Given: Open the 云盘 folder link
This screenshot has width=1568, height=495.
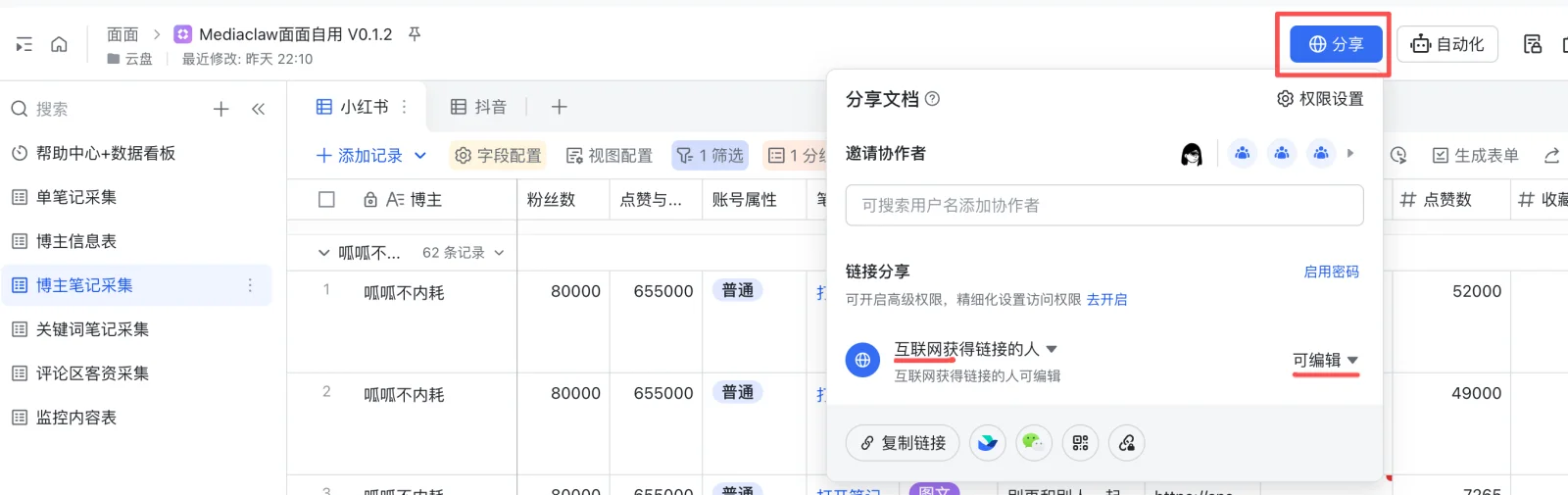Looking at the screenshot, I should click(130, 59).
